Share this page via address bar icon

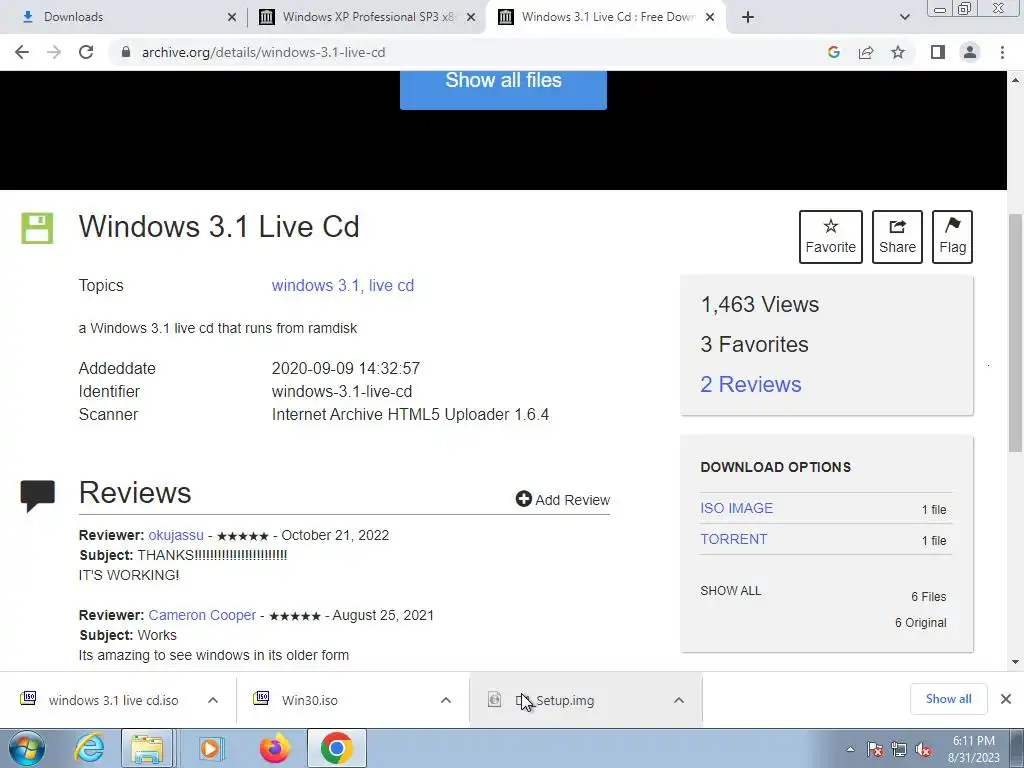coord(866,52)
